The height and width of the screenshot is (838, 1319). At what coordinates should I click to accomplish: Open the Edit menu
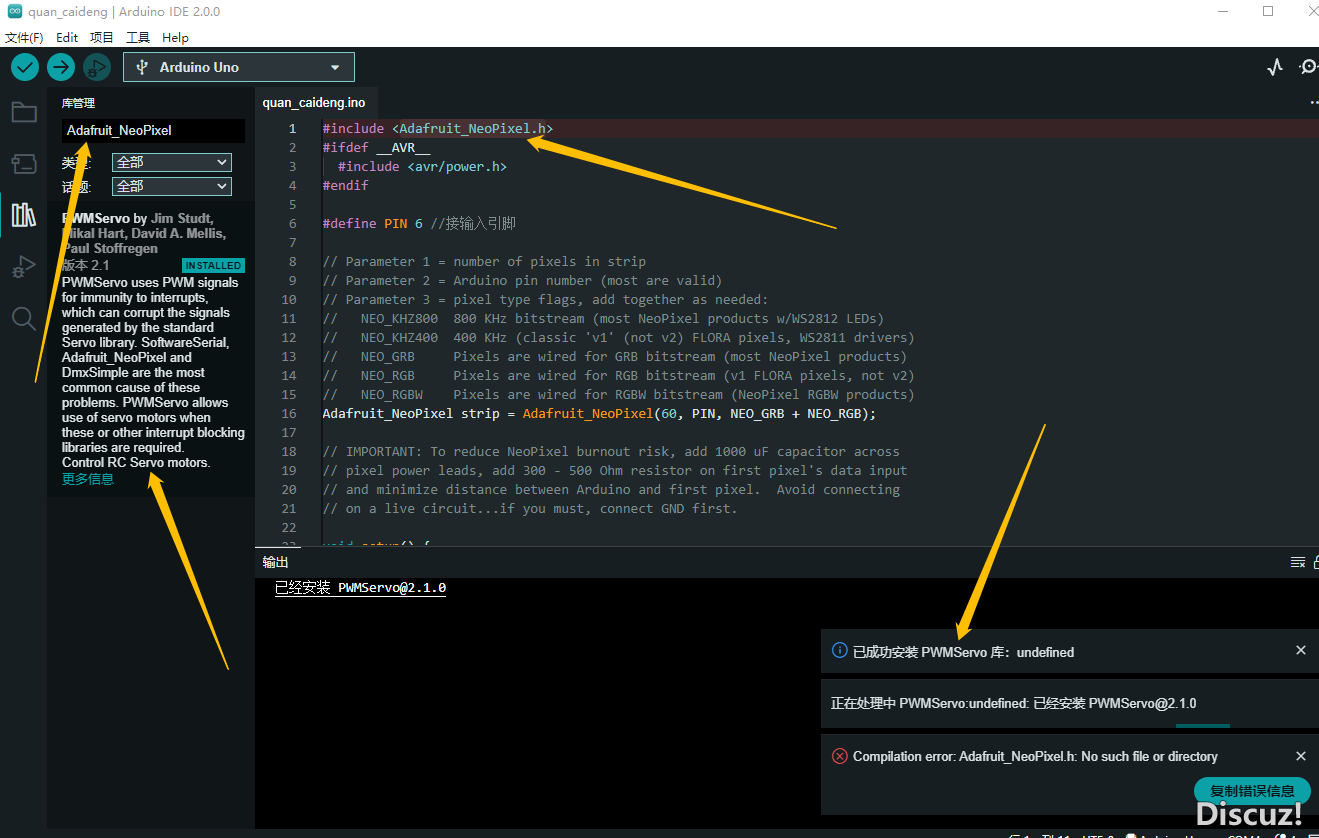click(67, 37)
